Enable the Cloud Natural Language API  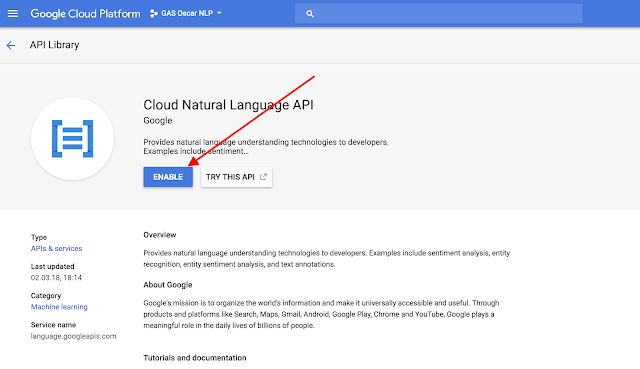[x=168, y=177]
